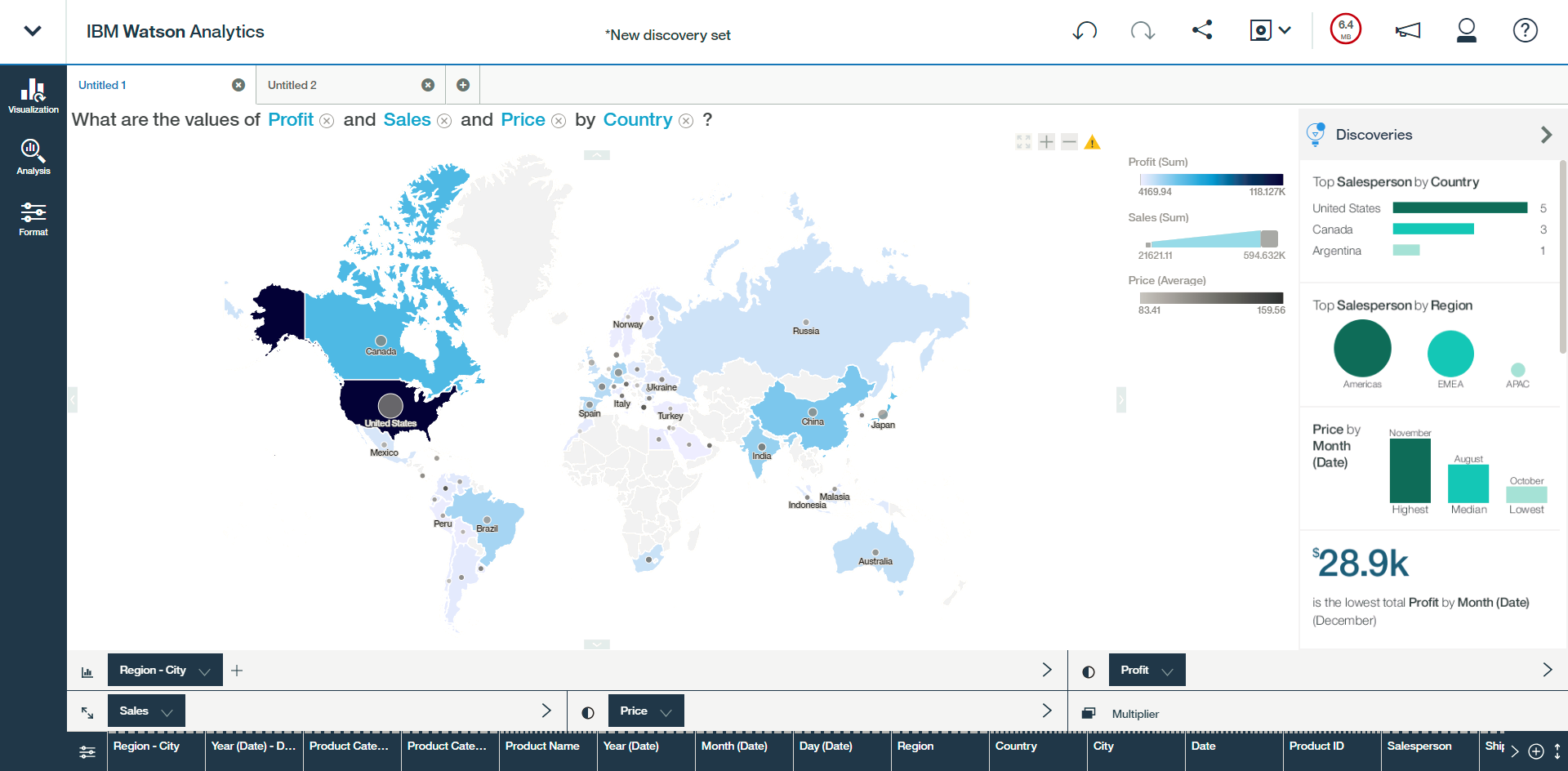Switch to the Untitled 1 tab
The height and width of the screenshot is (771, 1568).
pyautogui.click(x=102, y=85)
